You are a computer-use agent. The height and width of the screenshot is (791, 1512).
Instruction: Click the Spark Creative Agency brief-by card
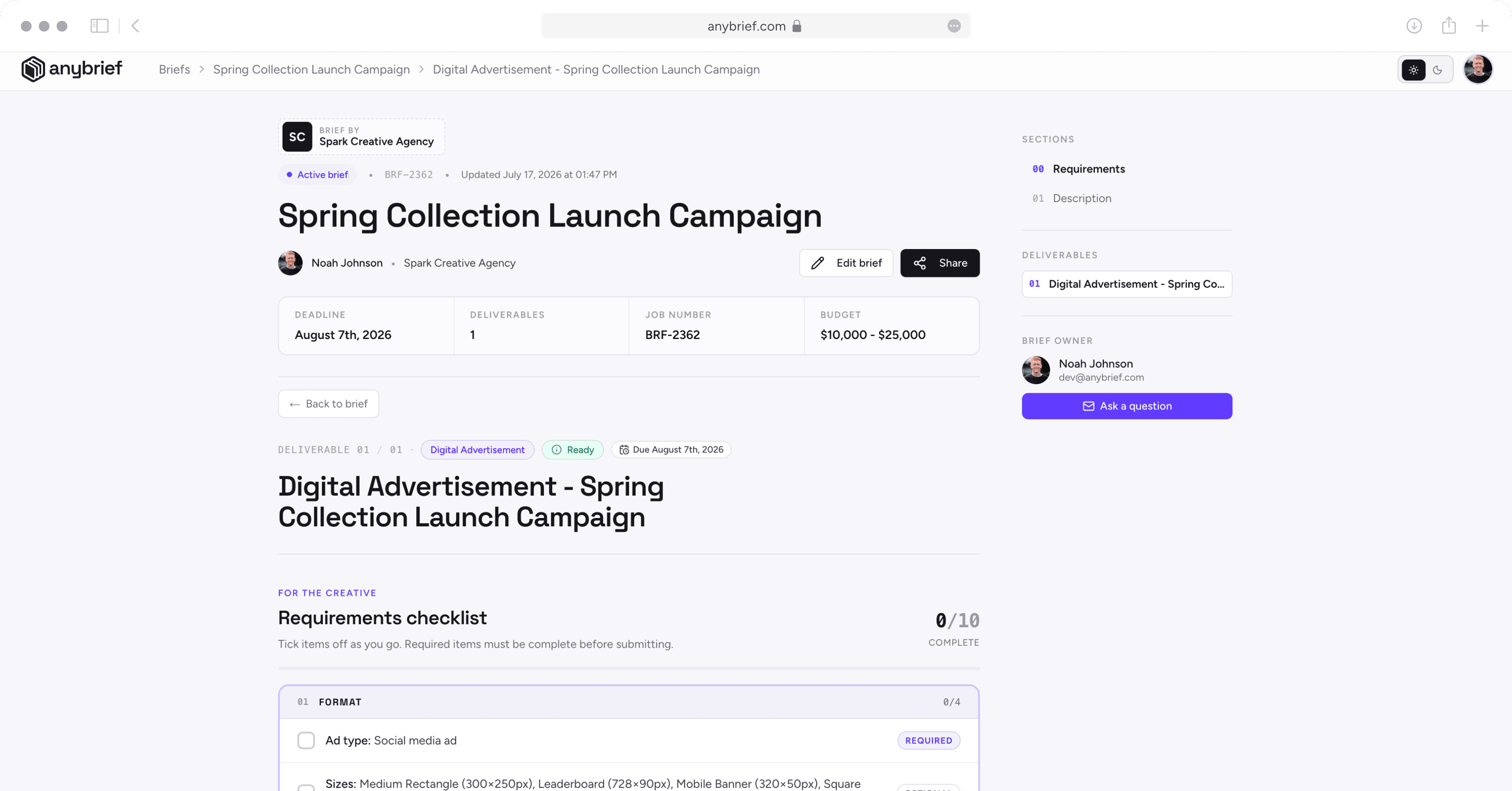pyautogui.click(x=361, y=137)
